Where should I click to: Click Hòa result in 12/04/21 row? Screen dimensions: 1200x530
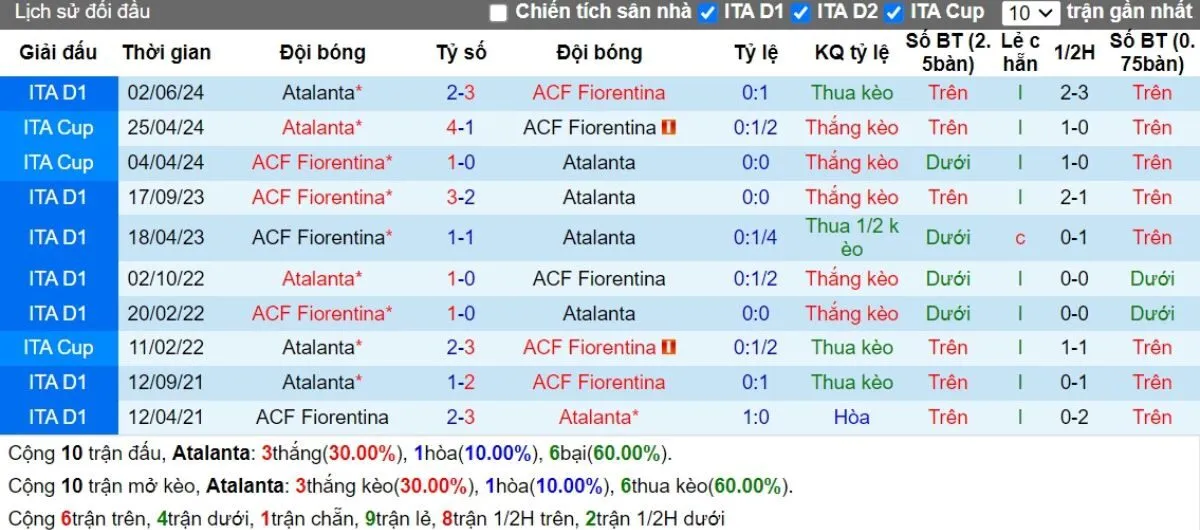coord(852,417)
